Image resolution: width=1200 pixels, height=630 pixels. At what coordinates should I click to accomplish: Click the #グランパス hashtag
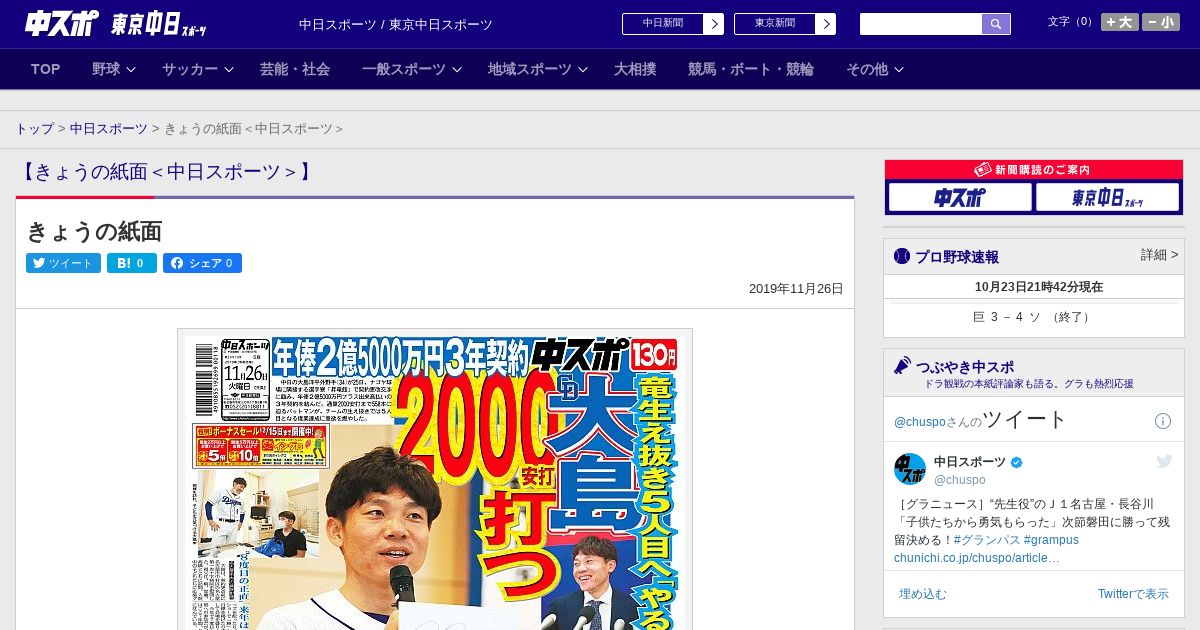[x=986, y=540]
